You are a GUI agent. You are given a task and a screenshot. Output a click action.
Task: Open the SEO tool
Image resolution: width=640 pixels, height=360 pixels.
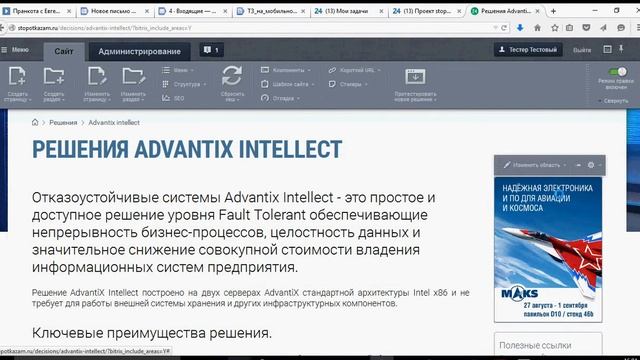[x=173, y=98]
